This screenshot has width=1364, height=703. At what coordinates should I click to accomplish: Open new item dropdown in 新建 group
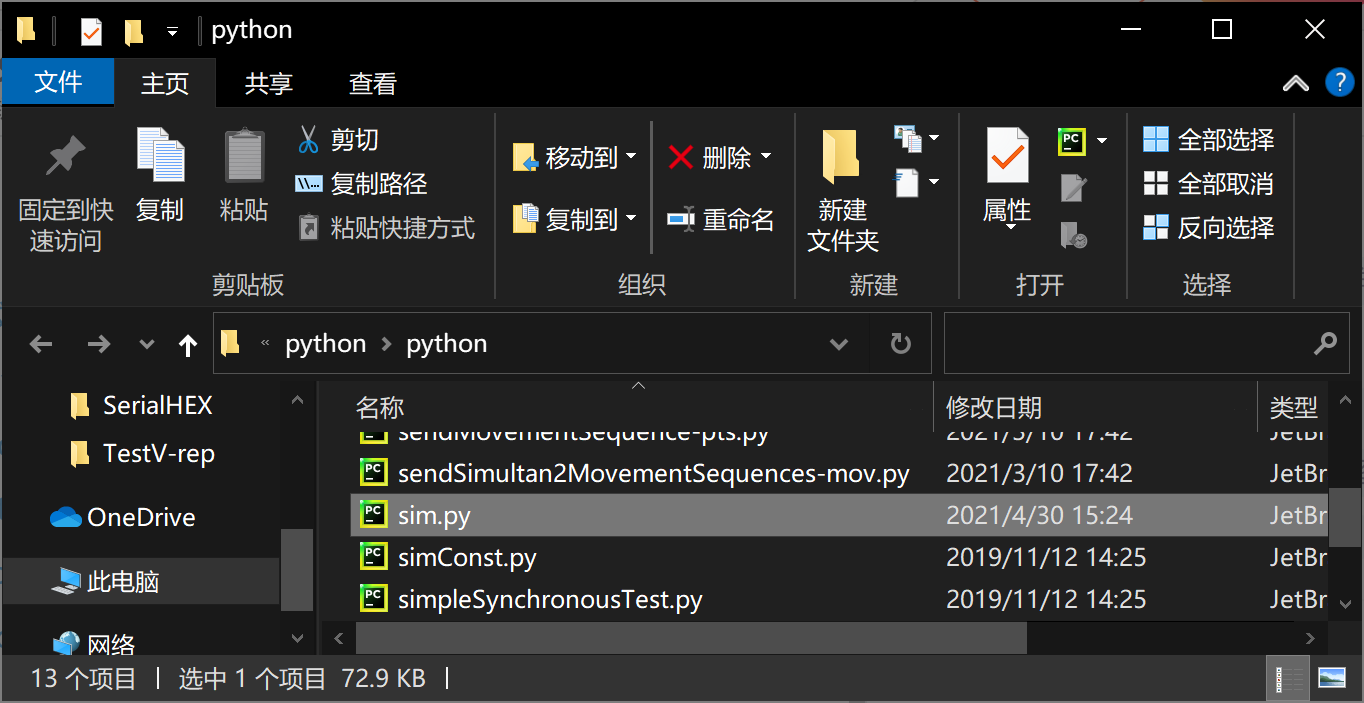(916, 139)
